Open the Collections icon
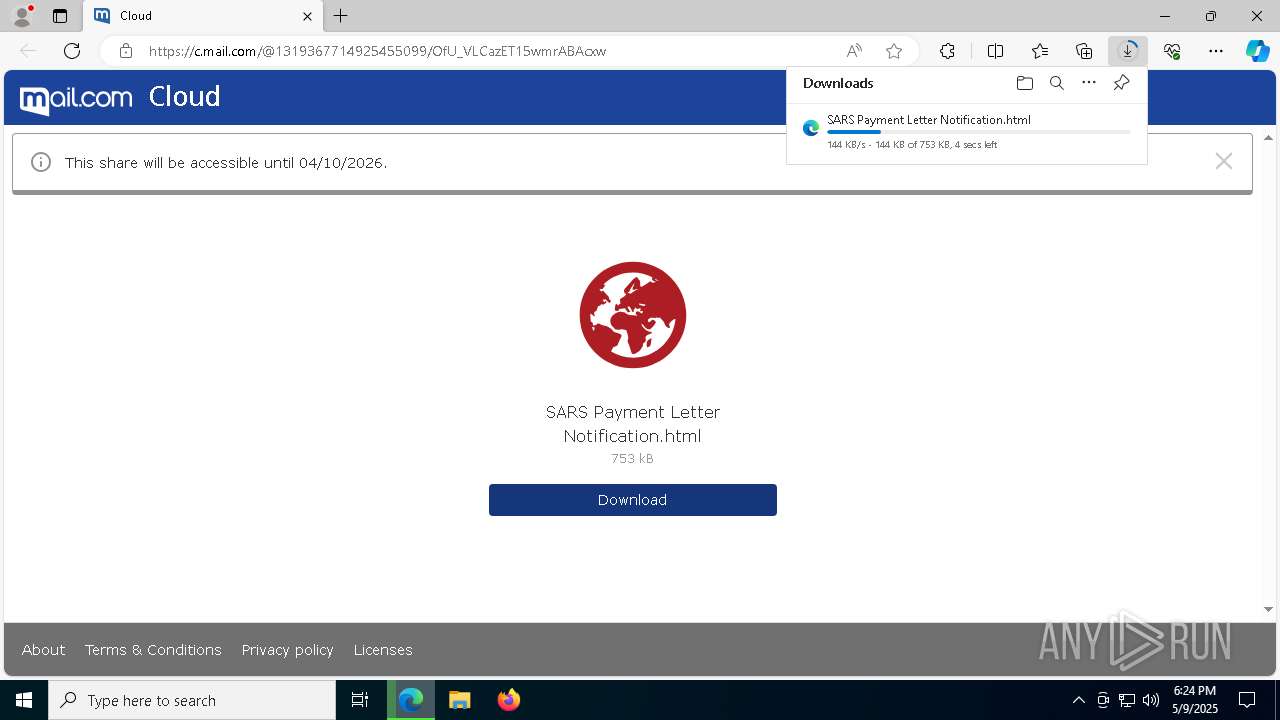Image resolution: width=1280 pixels, height=720 pixels. [1084, 51]
